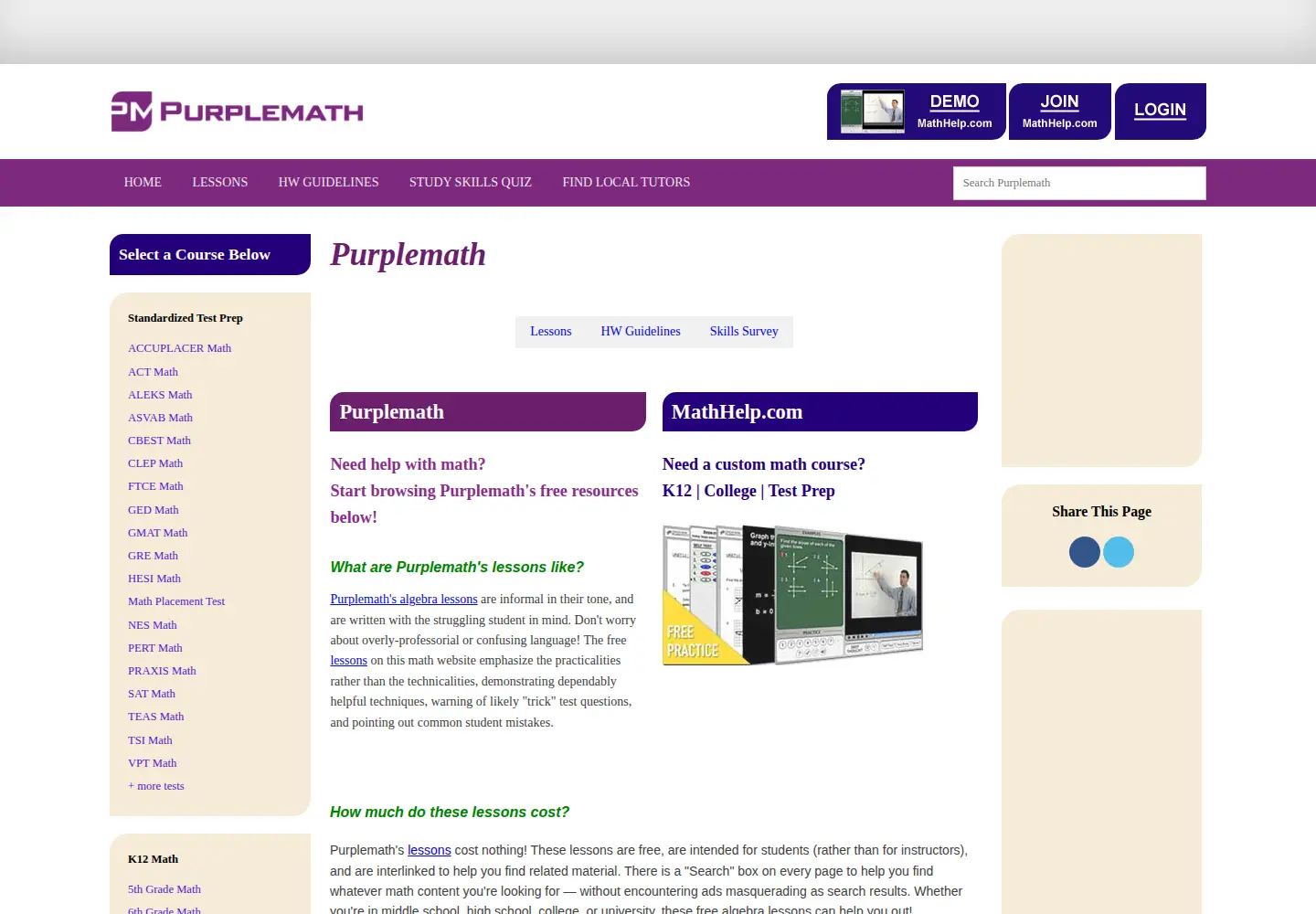Click the dark blue share circle
1316x914 pixels.
pyautogui.click(x=1085, y=552)
